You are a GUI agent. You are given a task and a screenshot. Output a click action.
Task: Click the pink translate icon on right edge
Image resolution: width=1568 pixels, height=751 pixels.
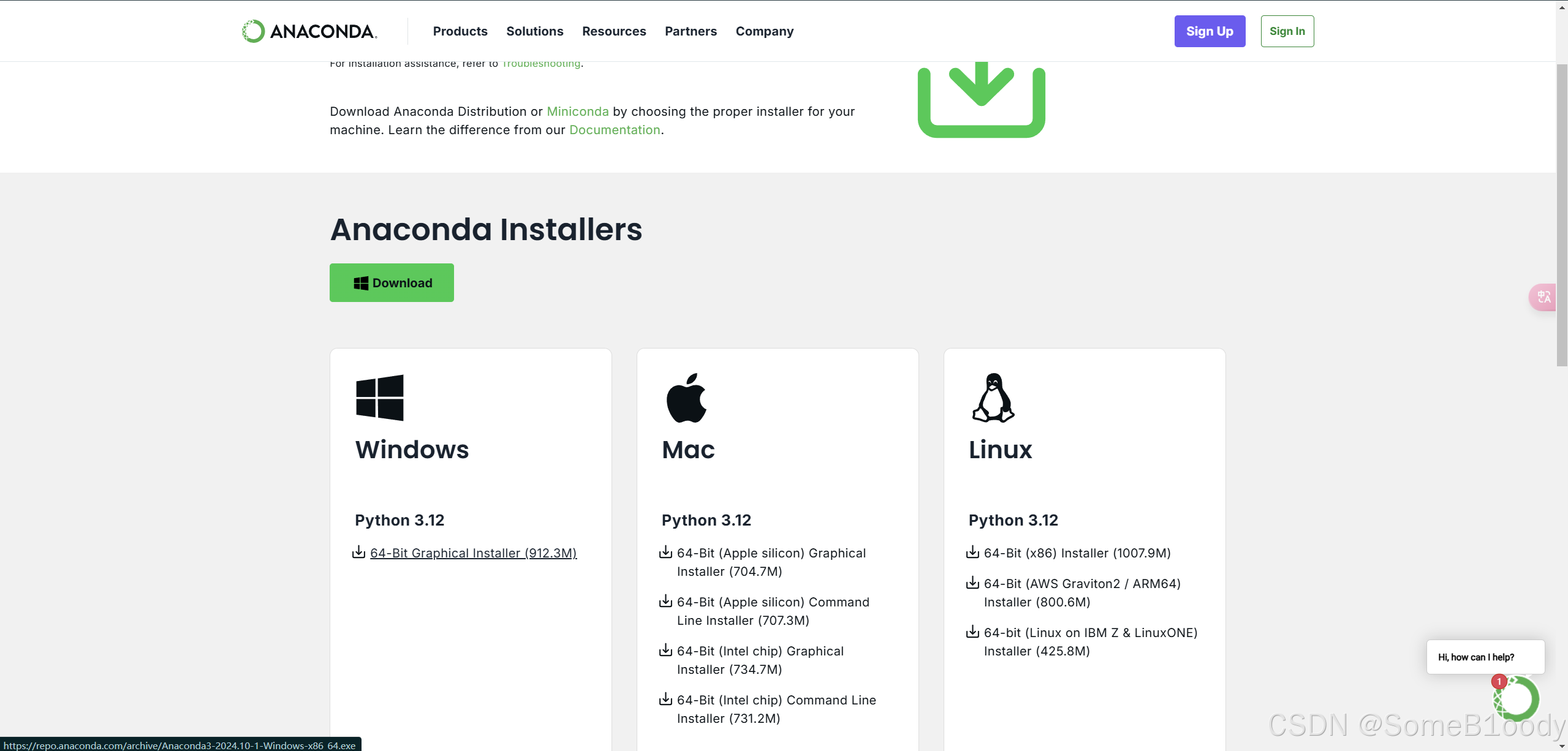click(1543, 297)
